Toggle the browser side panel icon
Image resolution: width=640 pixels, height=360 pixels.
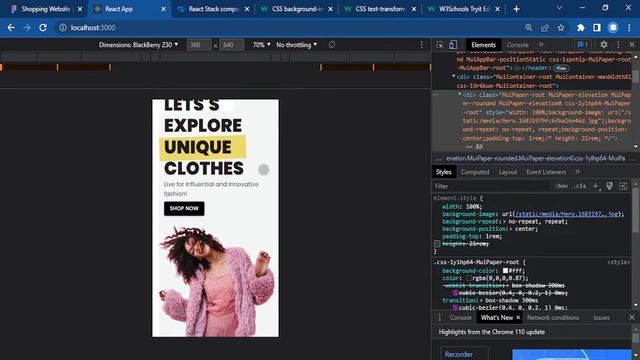597,27
